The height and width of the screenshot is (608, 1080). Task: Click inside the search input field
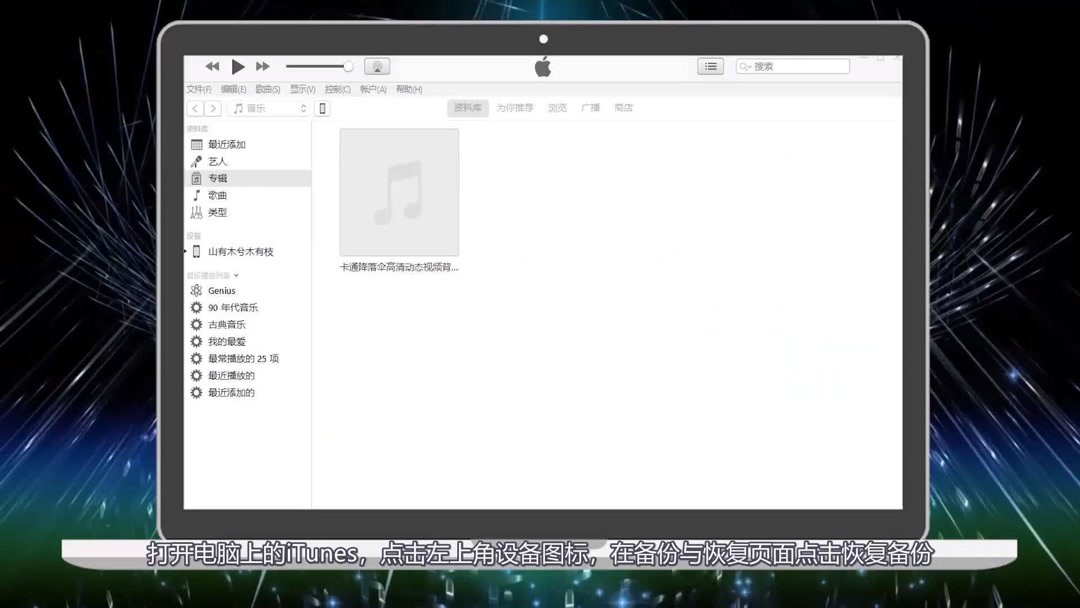tap(795, 66)
